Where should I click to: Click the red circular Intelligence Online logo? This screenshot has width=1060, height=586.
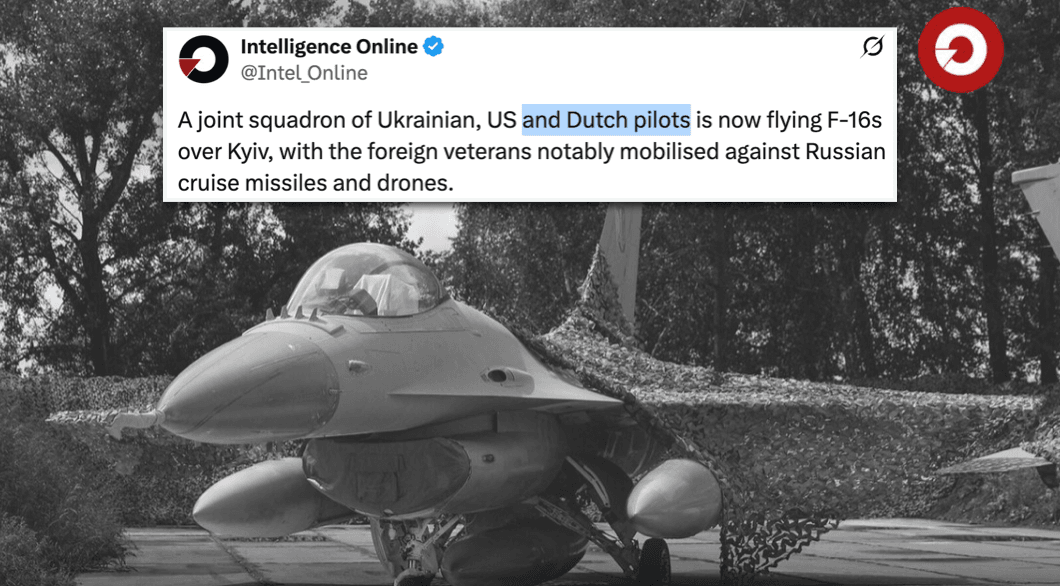[960, 50]
